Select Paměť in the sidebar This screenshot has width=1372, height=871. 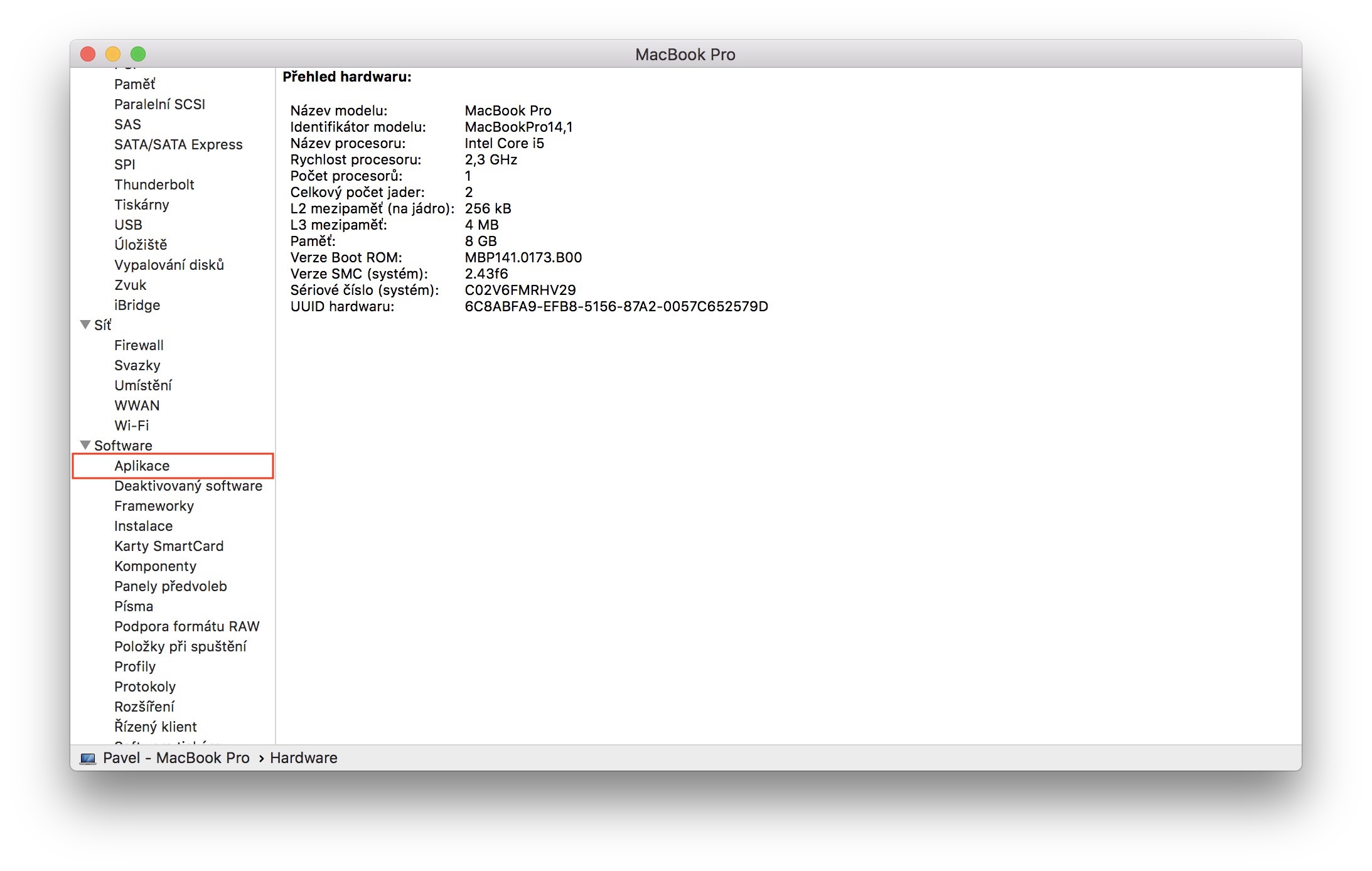click(134, 84)
